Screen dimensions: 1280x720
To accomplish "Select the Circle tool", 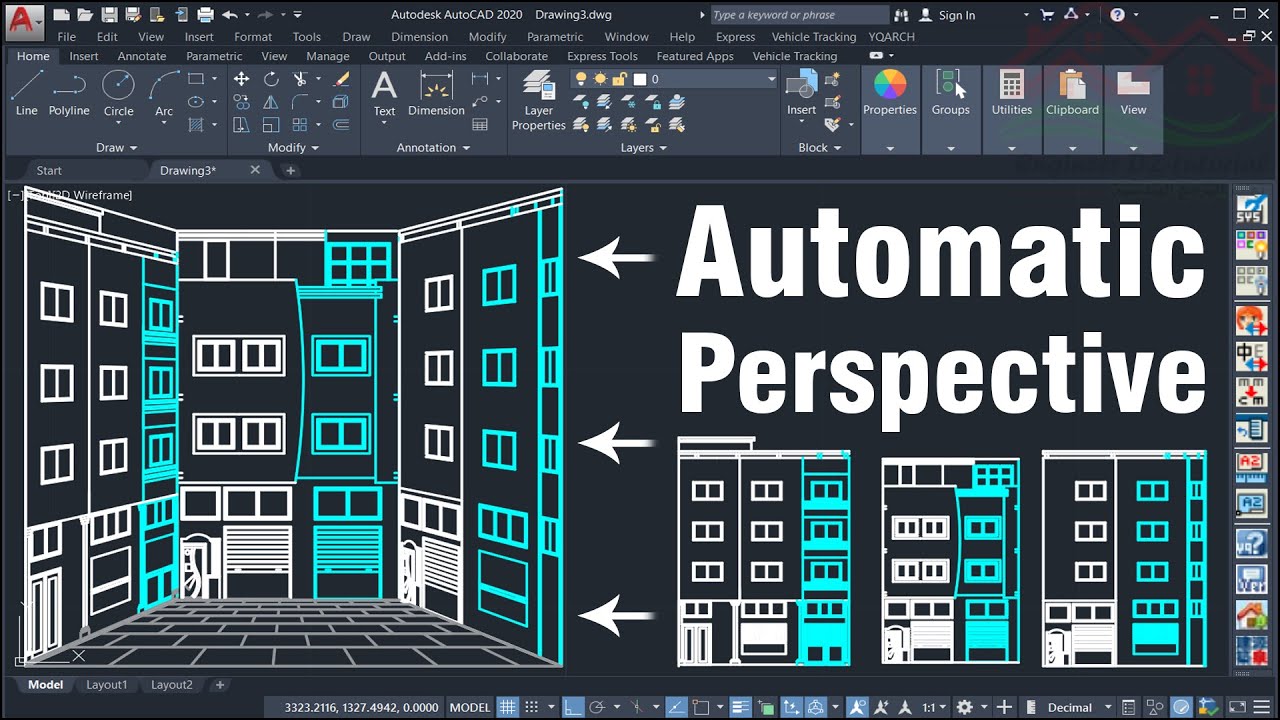I will [x=118, y=93].
